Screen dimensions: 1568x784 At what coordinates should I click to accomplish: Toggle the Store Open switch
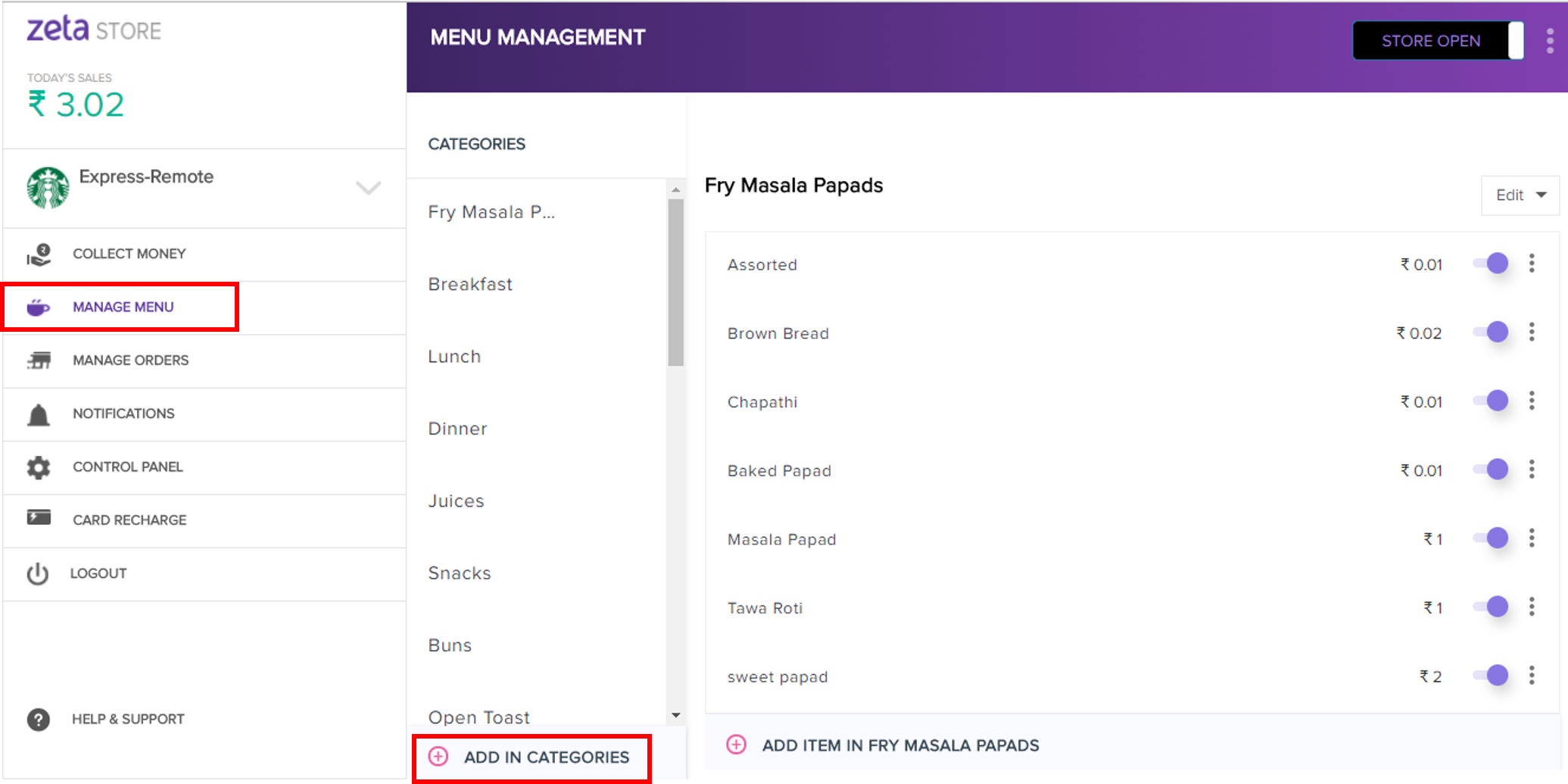1439,41
